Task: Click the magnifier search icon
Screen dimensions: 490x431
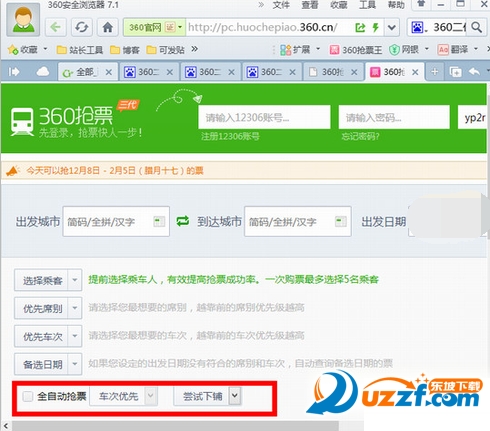Action: coord(477,27)
